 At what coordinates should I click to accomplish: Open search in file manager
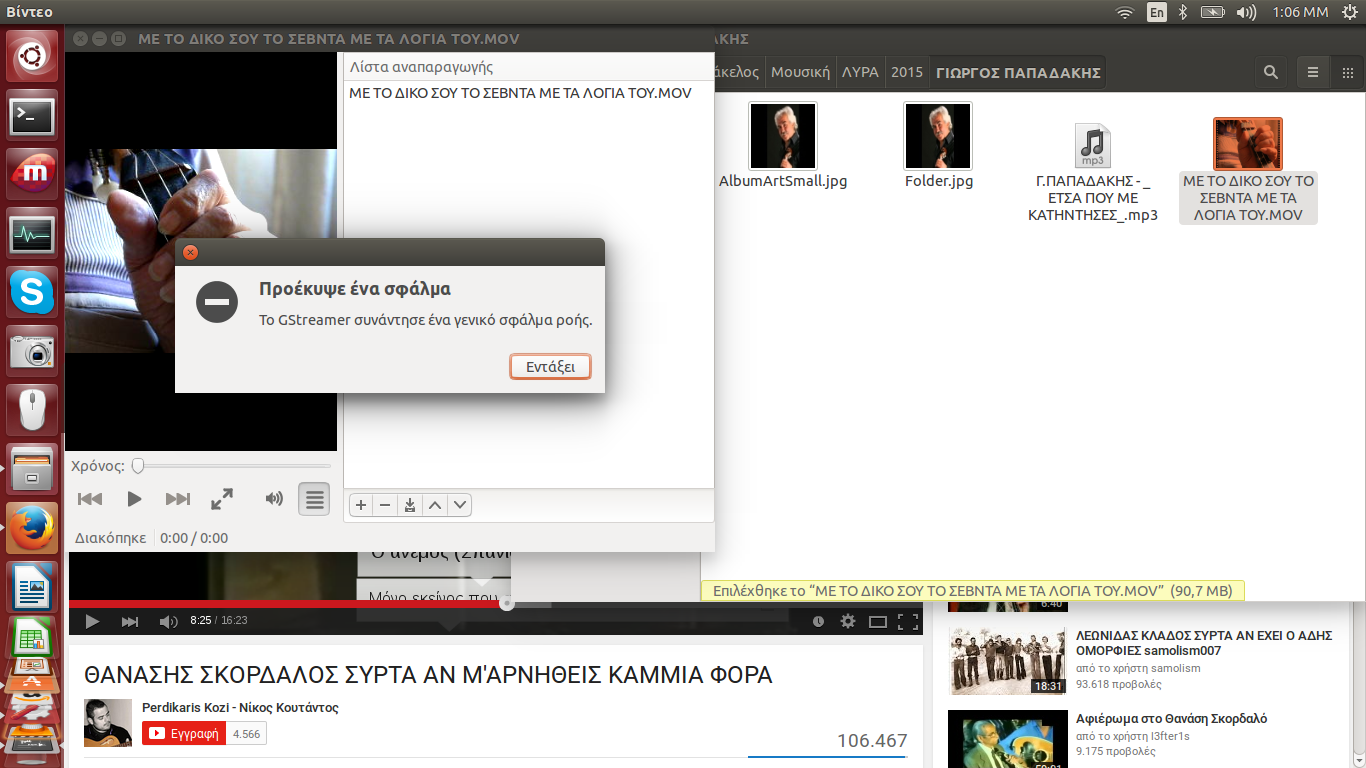[x=1270, y=72]
